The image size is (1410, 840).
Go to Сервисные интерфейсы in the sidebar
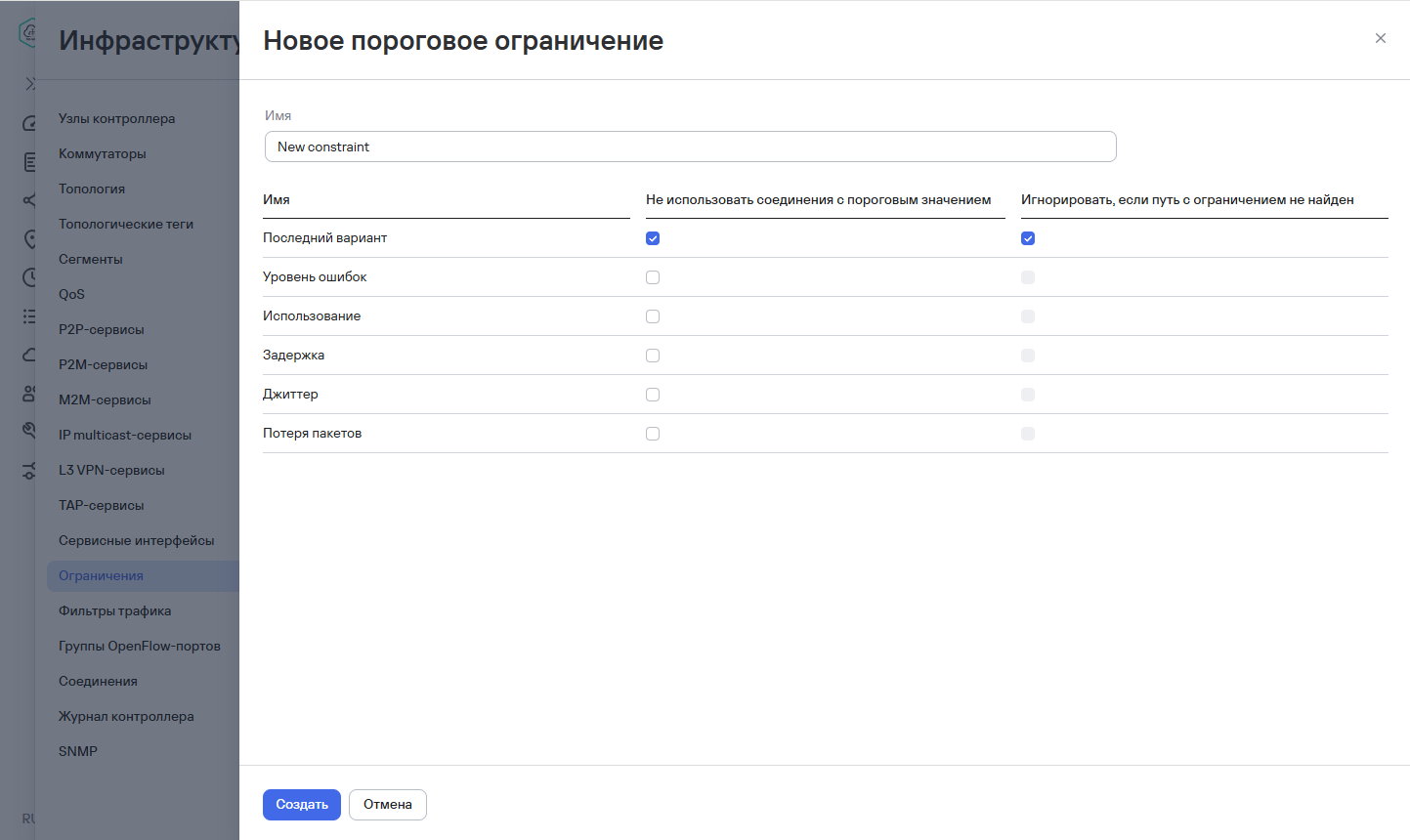[137, 540]
